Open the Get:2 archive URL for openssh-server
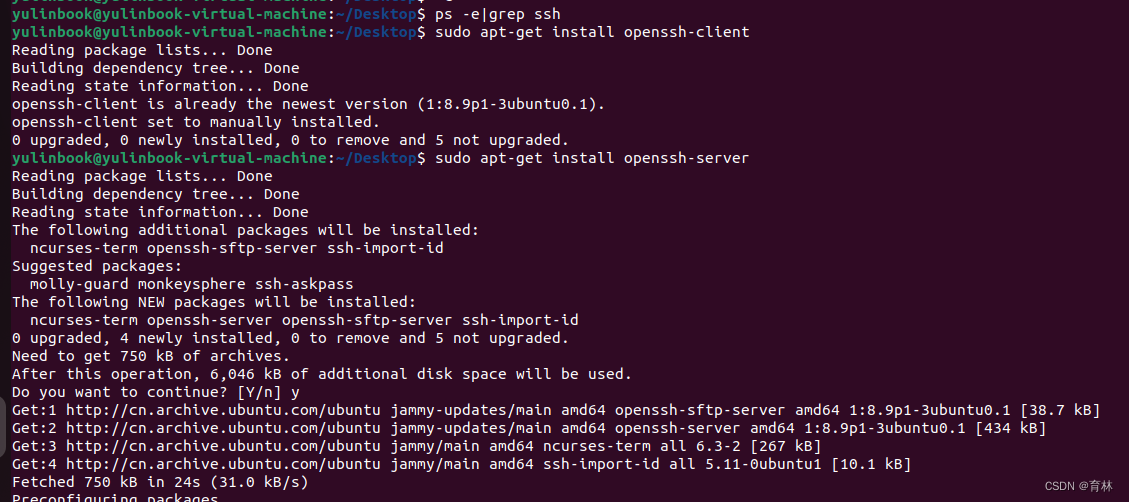 (x=223, y=428)
